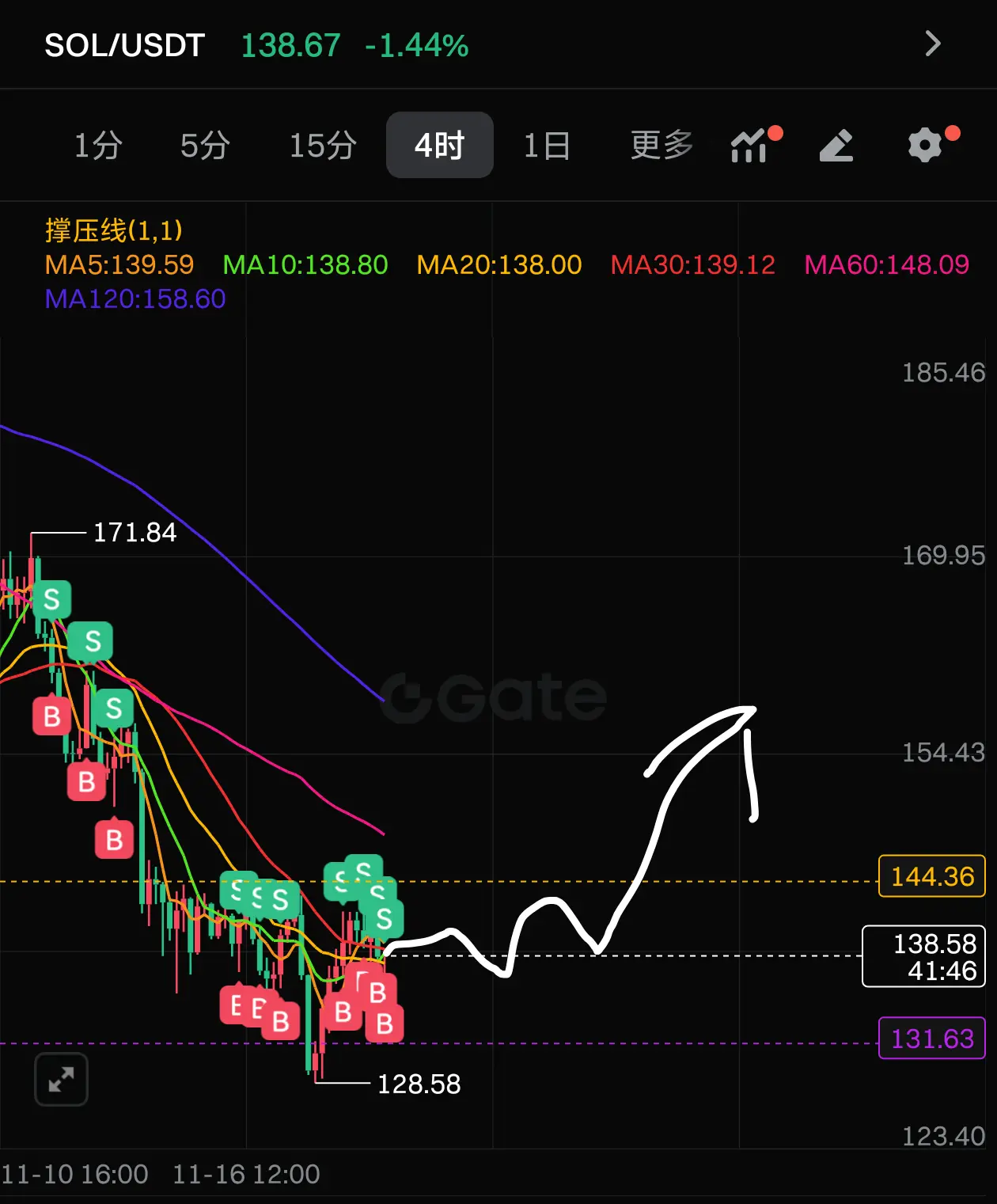Open 更多 timeframe options
The height and width of the screenshot is (1204, 997).
[x=662, y=146]
